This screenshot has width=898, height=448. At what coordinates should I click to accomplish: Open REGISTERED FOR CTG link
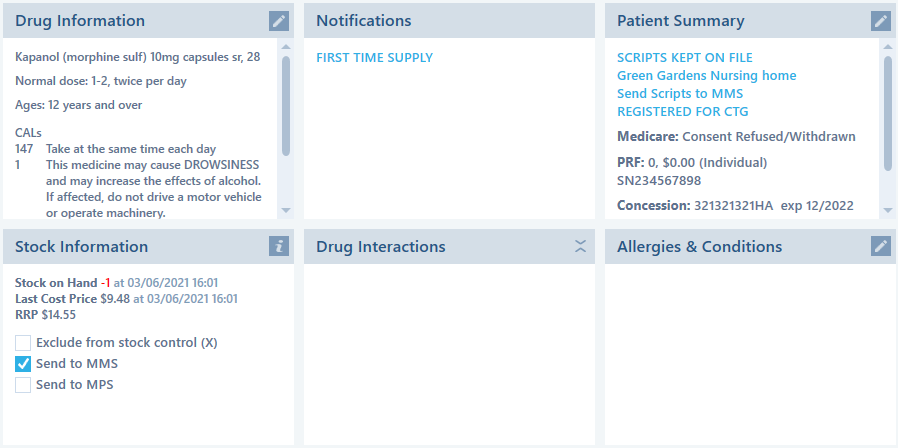[682, 112]
